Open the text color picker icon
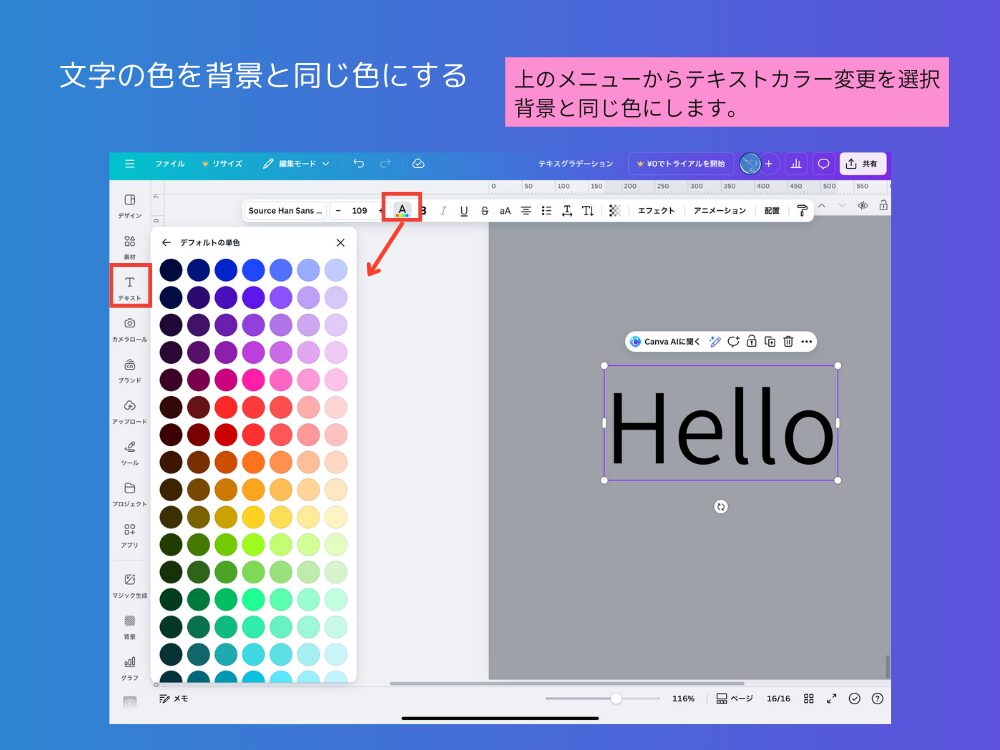Image resolution: width=1000 pixels, height=750 pixels. click(403, 210)
